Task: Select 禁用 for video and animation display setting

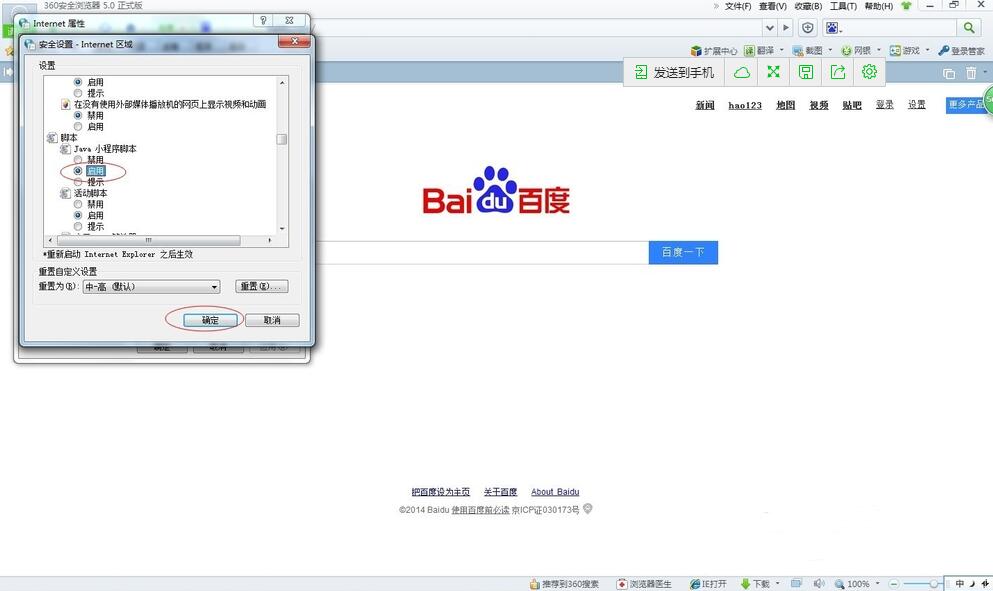Action: click(78, 116)
